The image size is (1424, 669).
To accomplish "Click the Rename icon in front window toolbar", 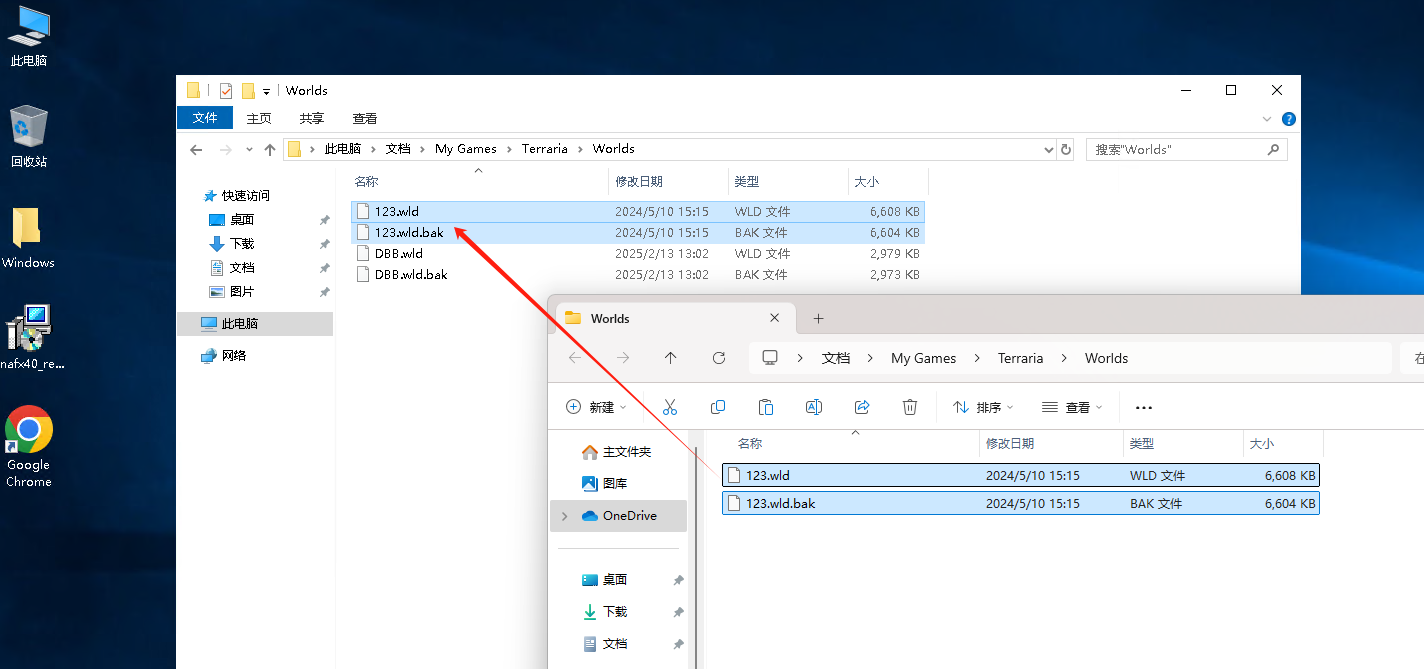I will (814, 407).
